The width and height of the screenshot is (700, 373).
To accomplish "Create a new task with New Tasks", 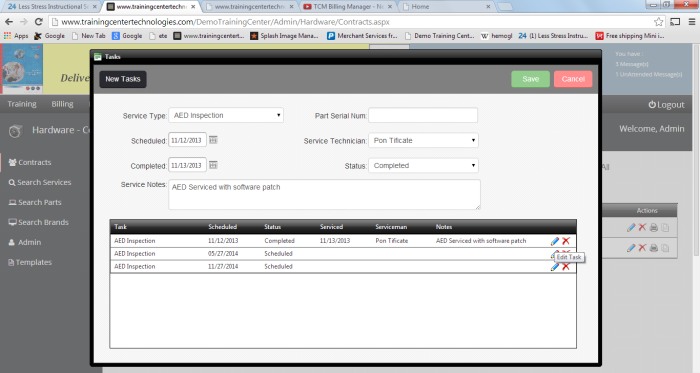I will (x=123, y=79).
